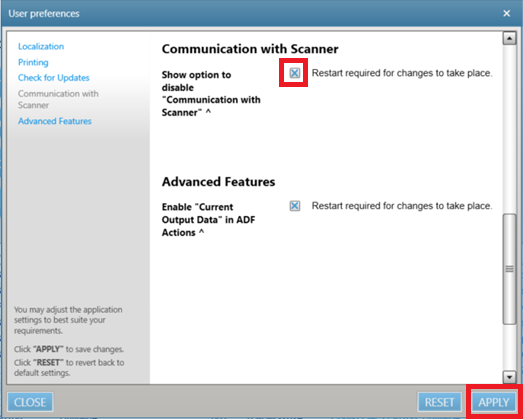This screenshot has height=420, width=523.
Task: Click the 'You may adjust the application' hint text
Action: [x=68, y=320]
